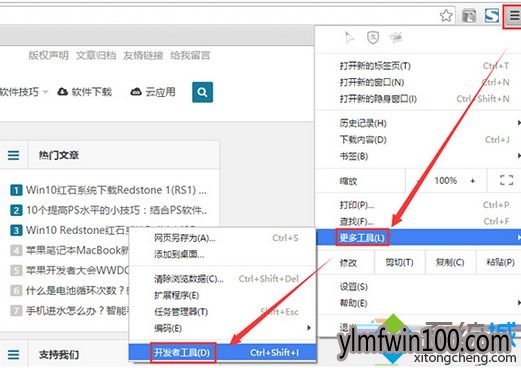Click the blue S extension icon
The height and width of the screenshot is (368, 521).
click(492, 15)
